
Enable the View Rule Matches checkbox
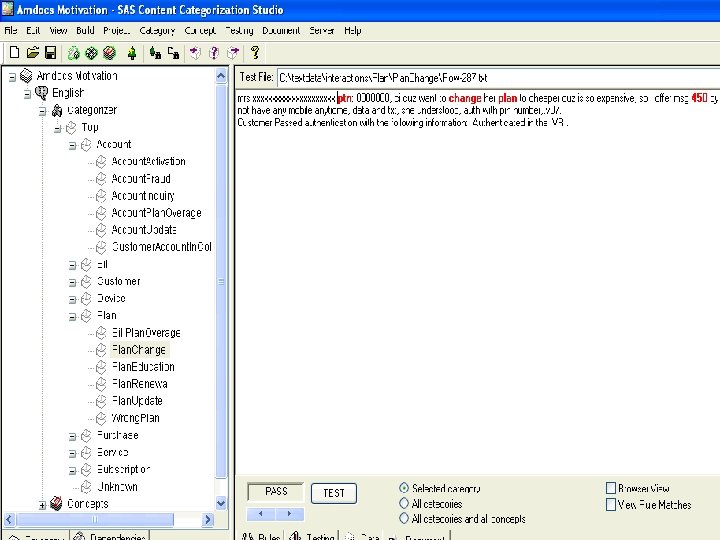tap(611, 505)
